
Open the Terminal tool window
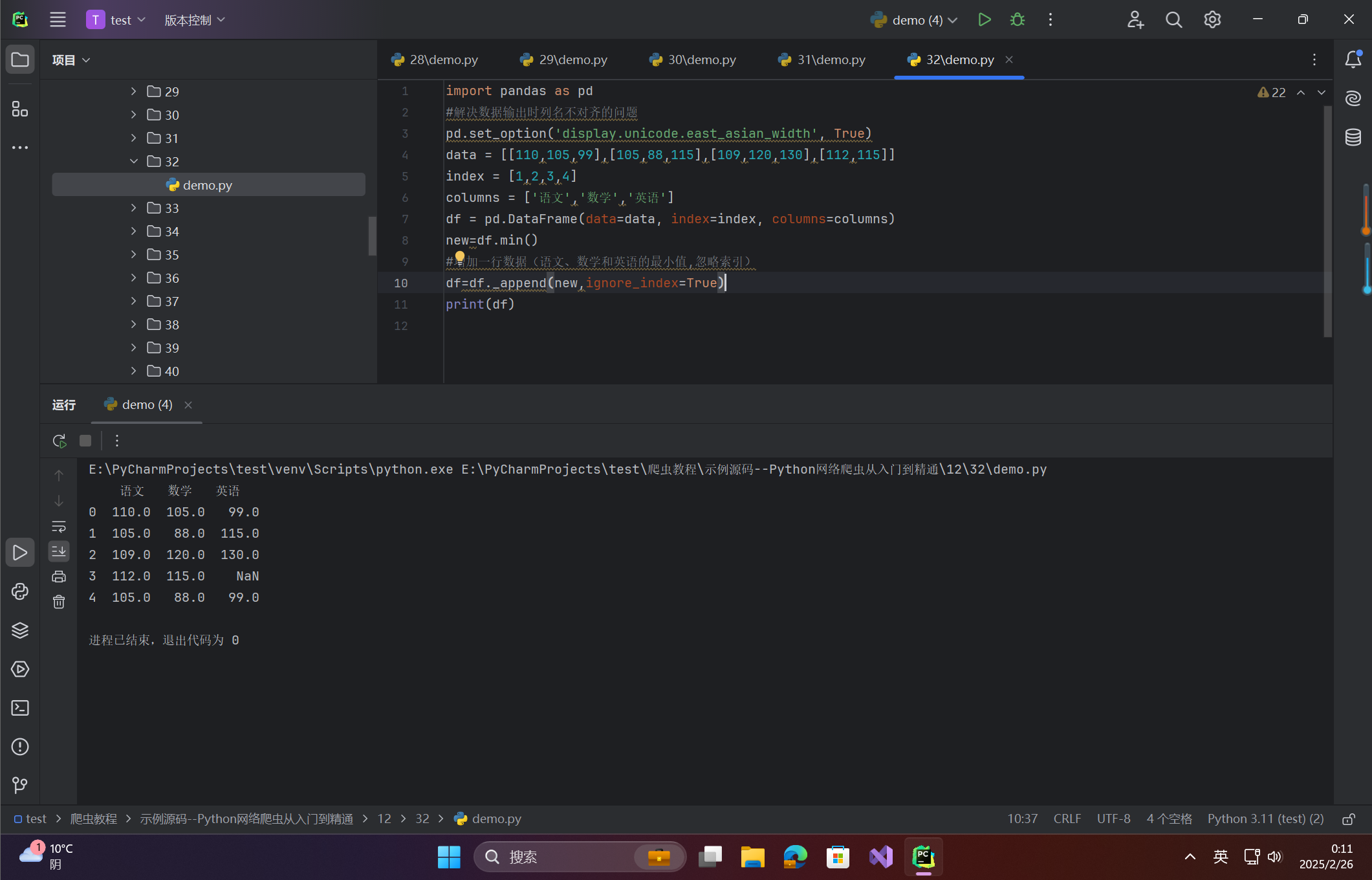[x=20, y=708]
